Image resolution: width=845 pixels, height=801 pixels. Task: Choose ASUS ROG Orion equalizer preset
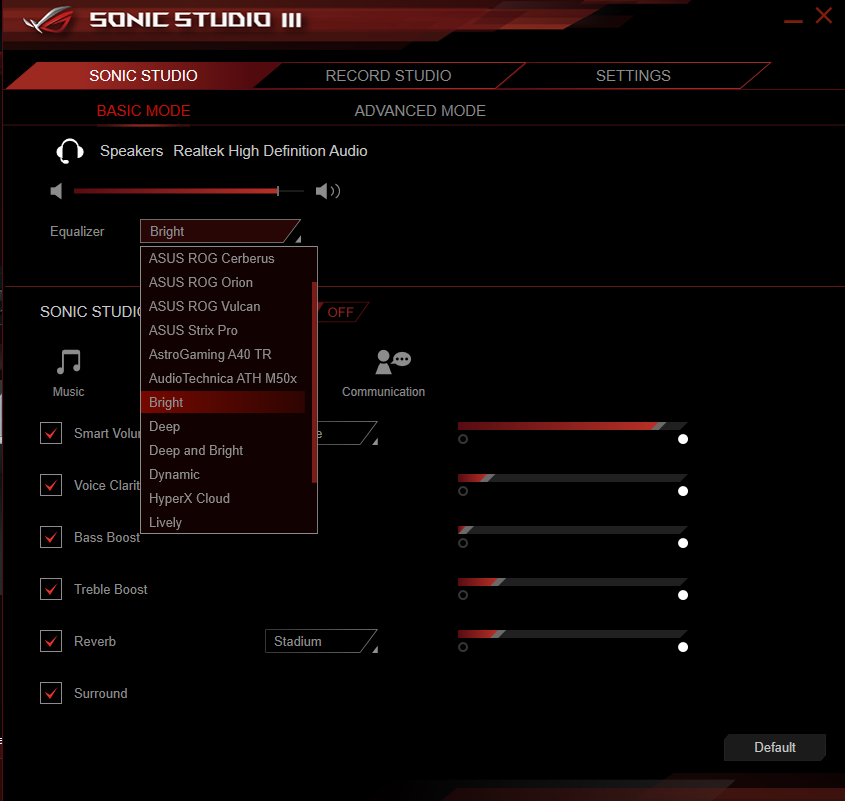[x=223, y=282]
